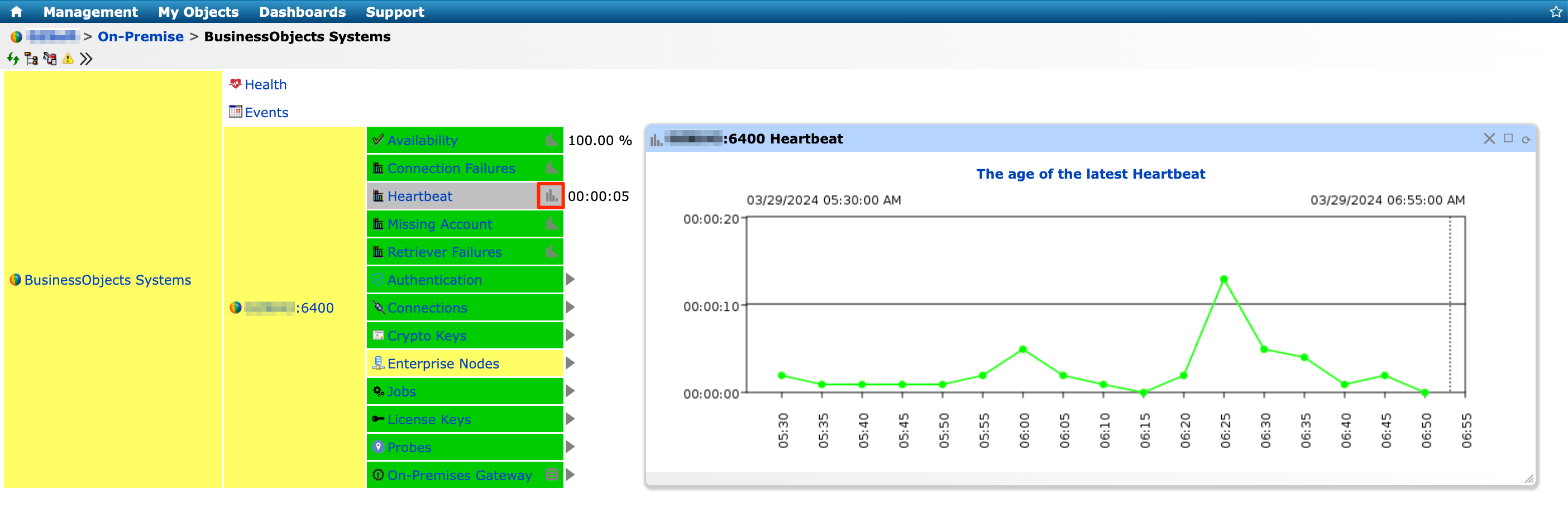Viewport: 1568px width, 508px height.
Task: Click the tree hierarchy view toolbar icon
Action: tap(31, 59)
